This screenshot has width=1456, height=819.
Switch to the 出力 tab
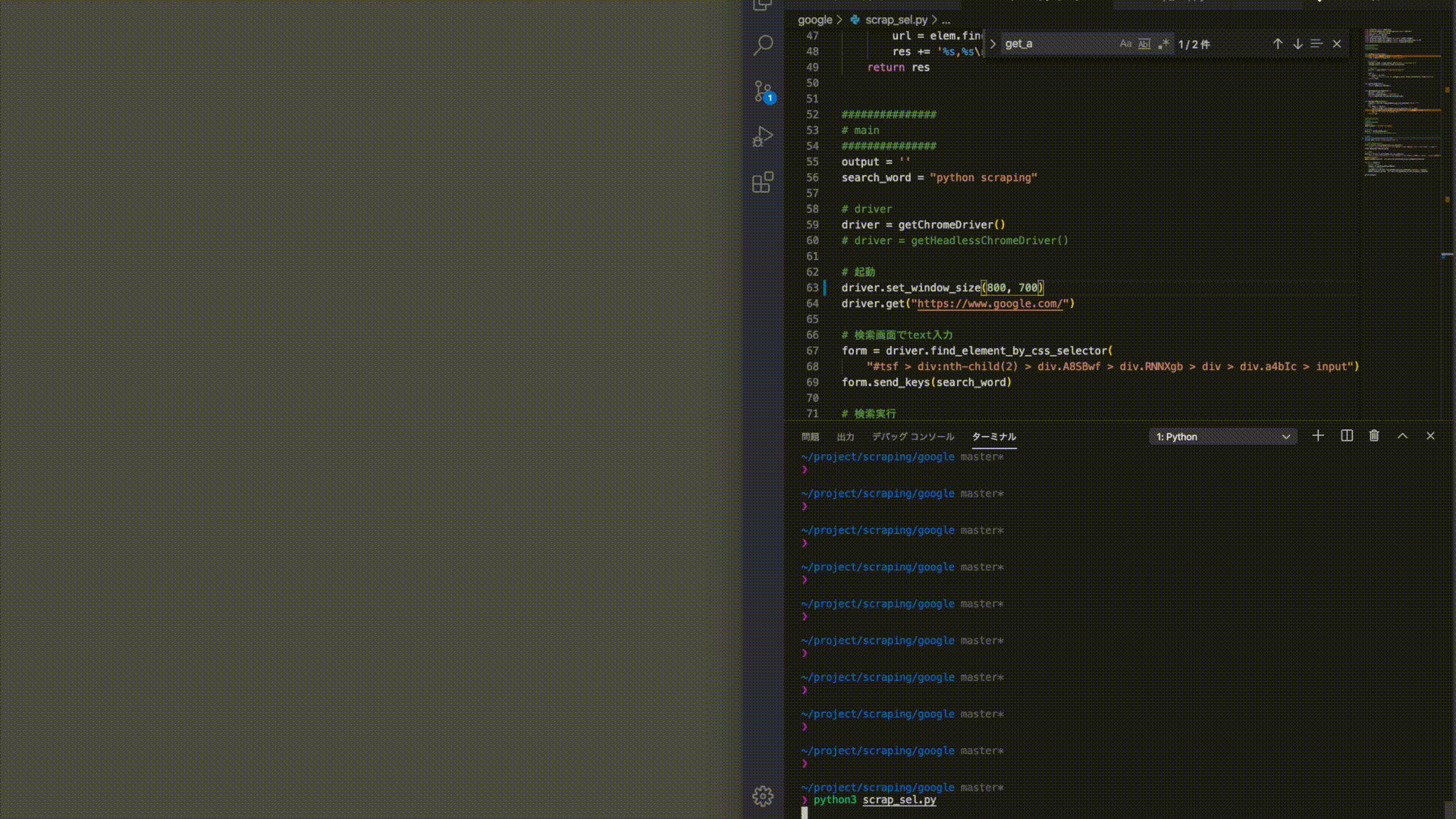tap(846, 437)
